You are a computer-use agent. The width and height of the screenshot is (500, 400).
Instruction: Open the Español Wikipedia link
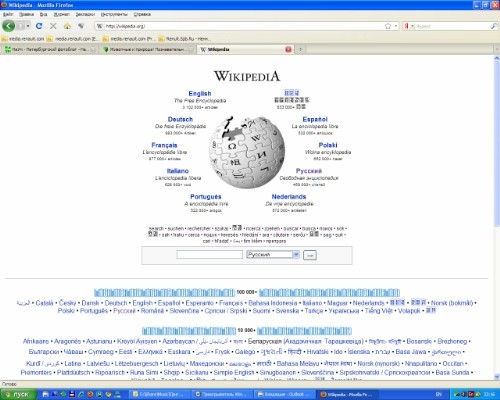coord(315,119)
